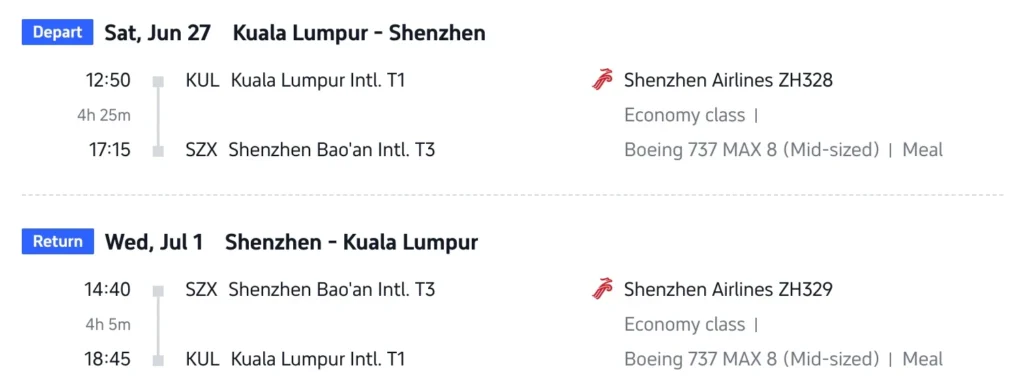Click the Shenzhen Airlines logo for ZH328

[x=602, y=80]
